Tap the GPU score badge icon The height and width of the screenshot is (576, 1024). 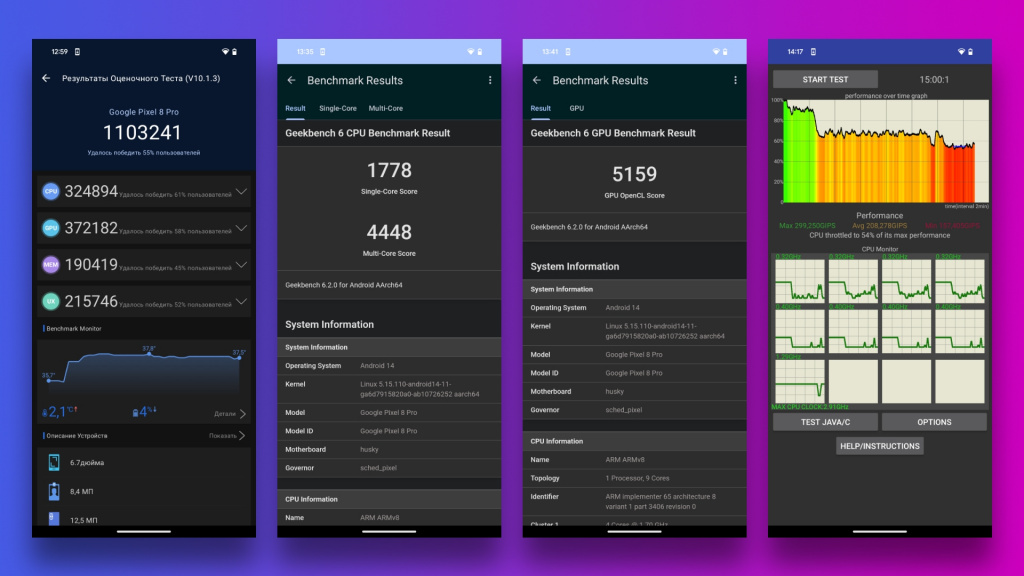click(x=50, y=228)
